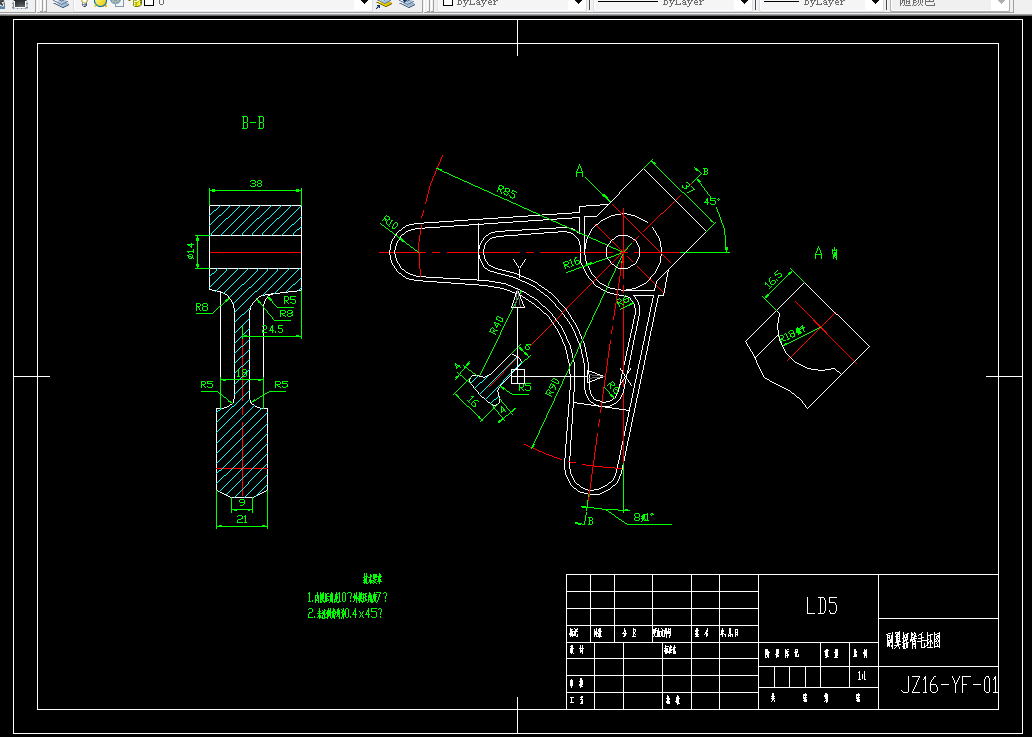Click the UCS Y-axis arrowhead
The image size is (1032, 737).
pos(518,299)
